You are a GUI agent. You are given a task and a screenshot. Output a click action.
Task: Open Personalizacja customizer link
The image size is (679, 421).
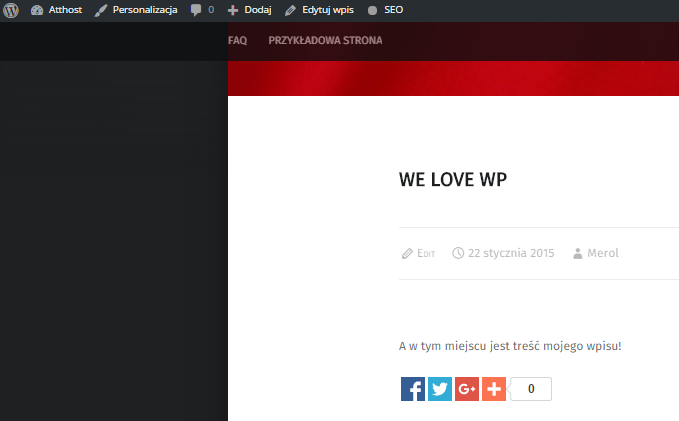(145, 10)
